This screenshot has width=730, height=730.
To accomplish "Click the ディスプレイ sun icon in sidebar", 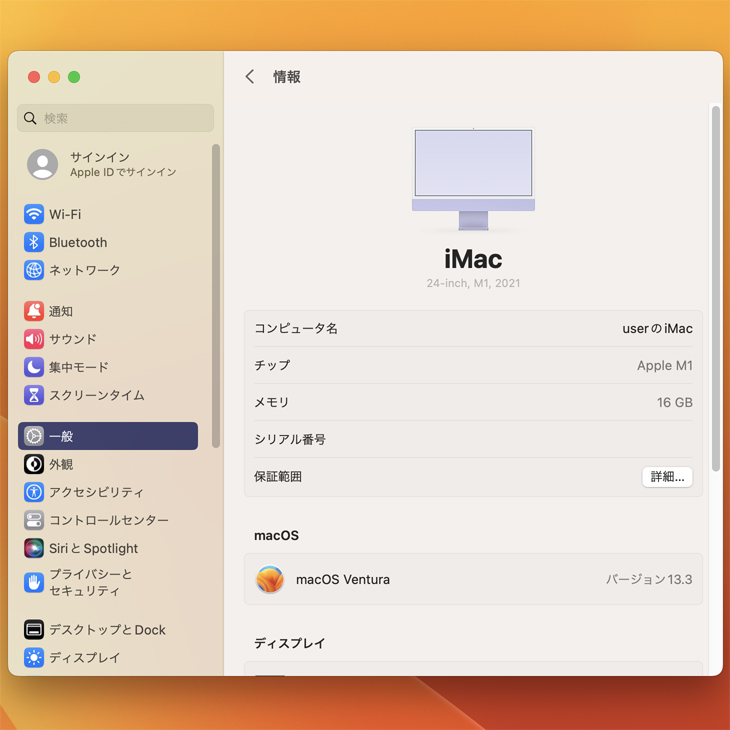I will [x=34, y=657].
